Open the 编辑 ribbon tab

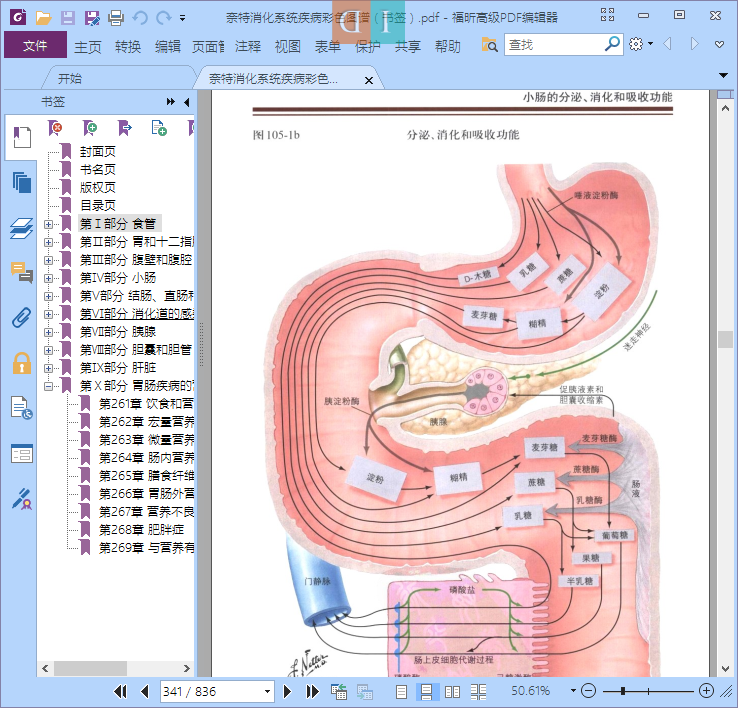click(x=168, y=47)
